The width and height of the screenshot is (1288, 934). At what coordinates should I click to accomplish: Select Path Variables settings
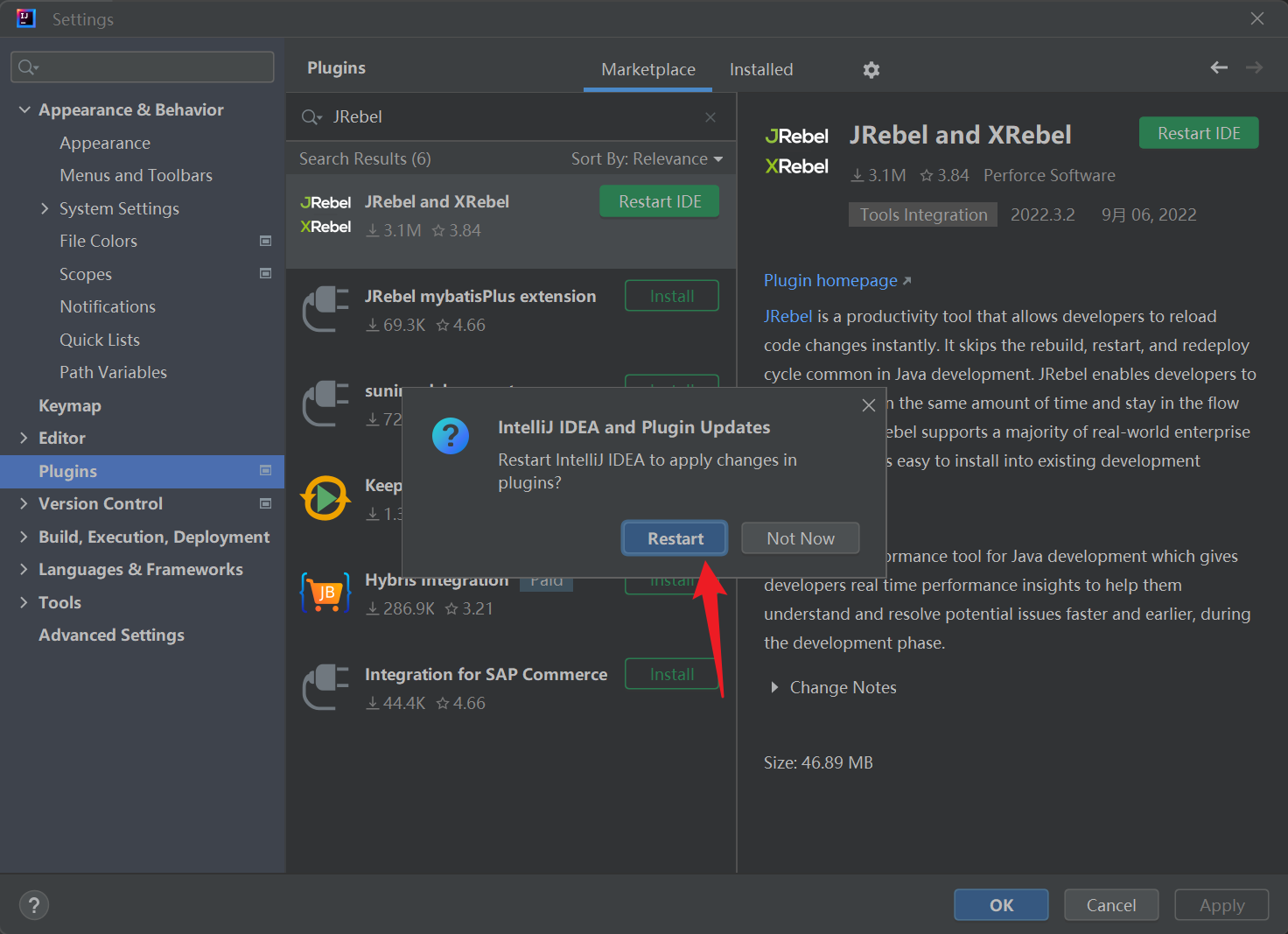pos(113,372)
